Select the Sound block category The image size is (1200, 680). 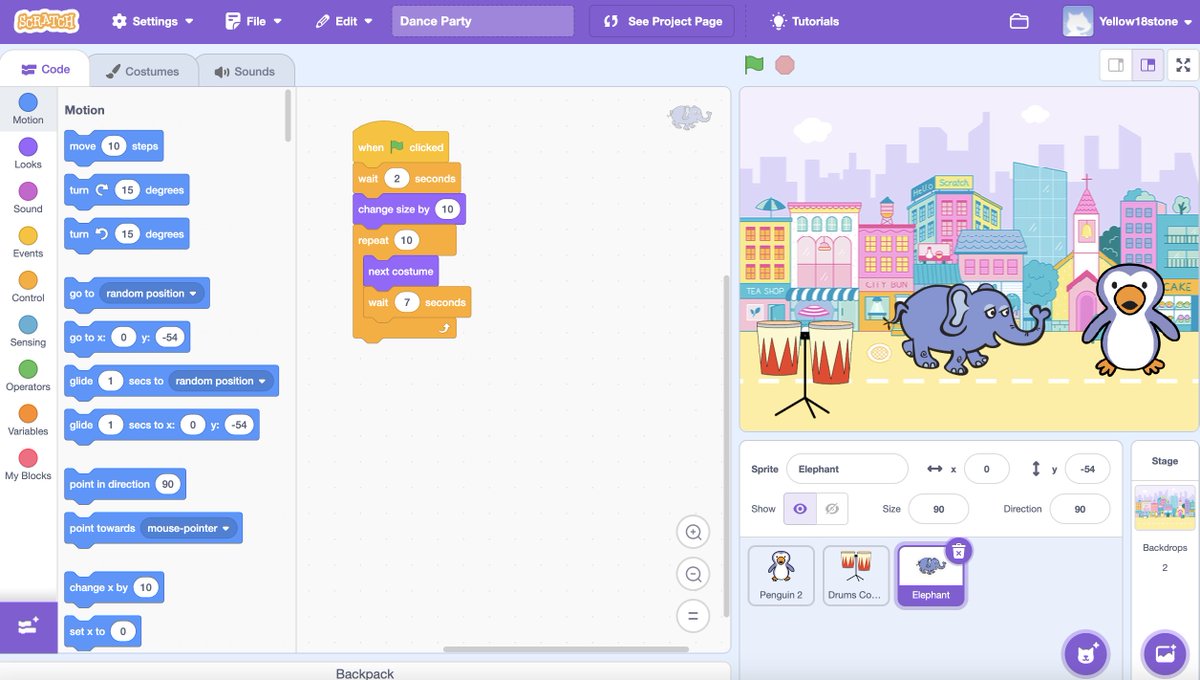click(28, 198)
